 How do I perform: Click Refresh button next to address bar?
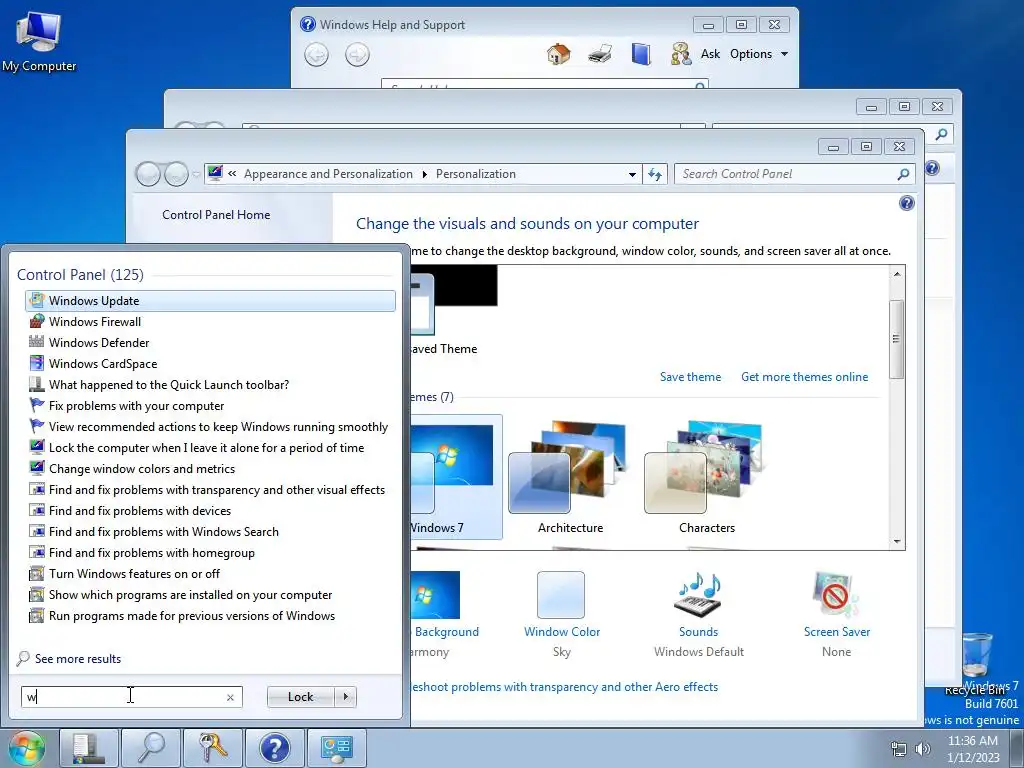(655, 174)
